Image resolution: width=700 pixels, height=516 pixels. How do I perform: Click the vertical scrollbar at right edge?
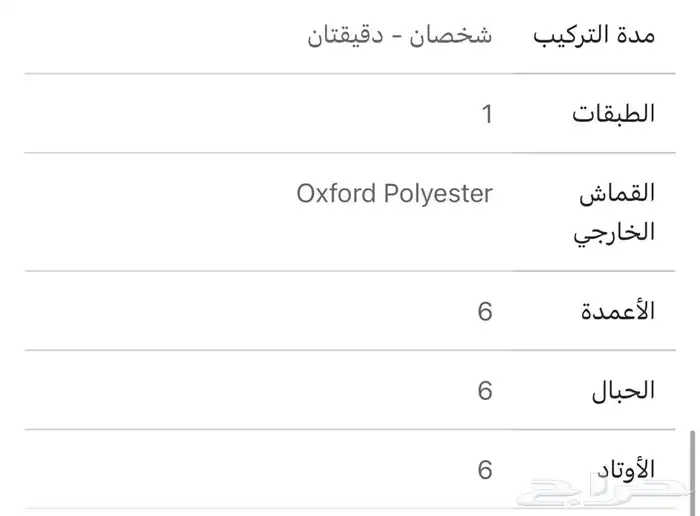tap(692, 472)
